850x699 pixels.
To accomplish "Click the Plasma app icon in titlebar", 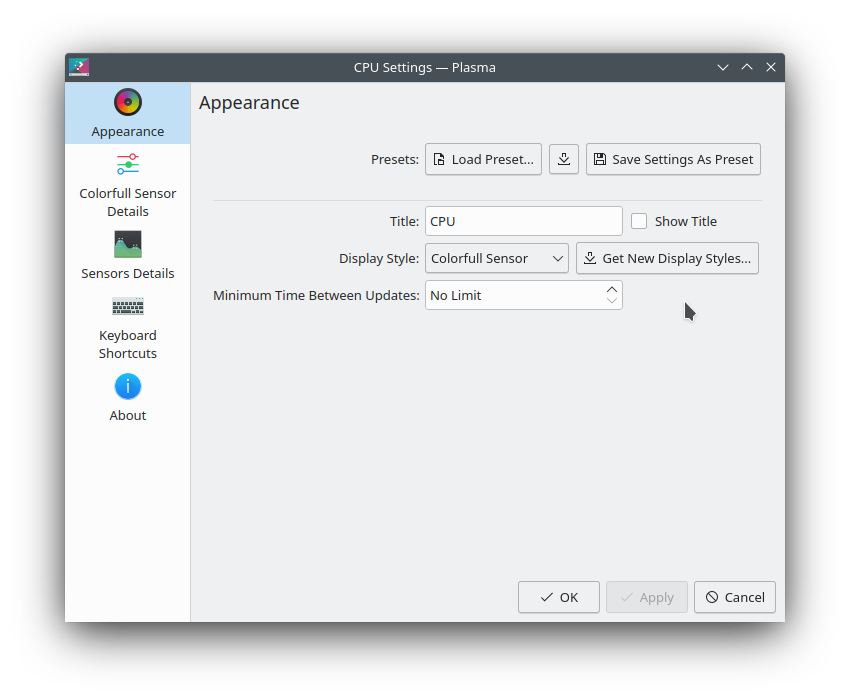I will [79, 67].
